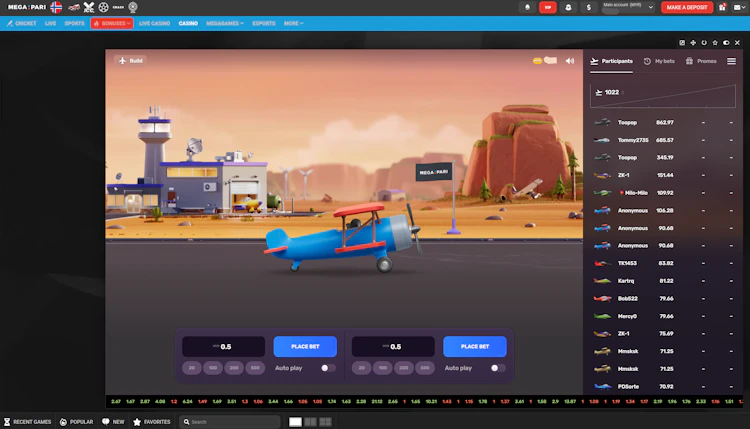Click the first bet amount field
The height and width of the screenshot is (429, 750).
click(x=223, y=346)
